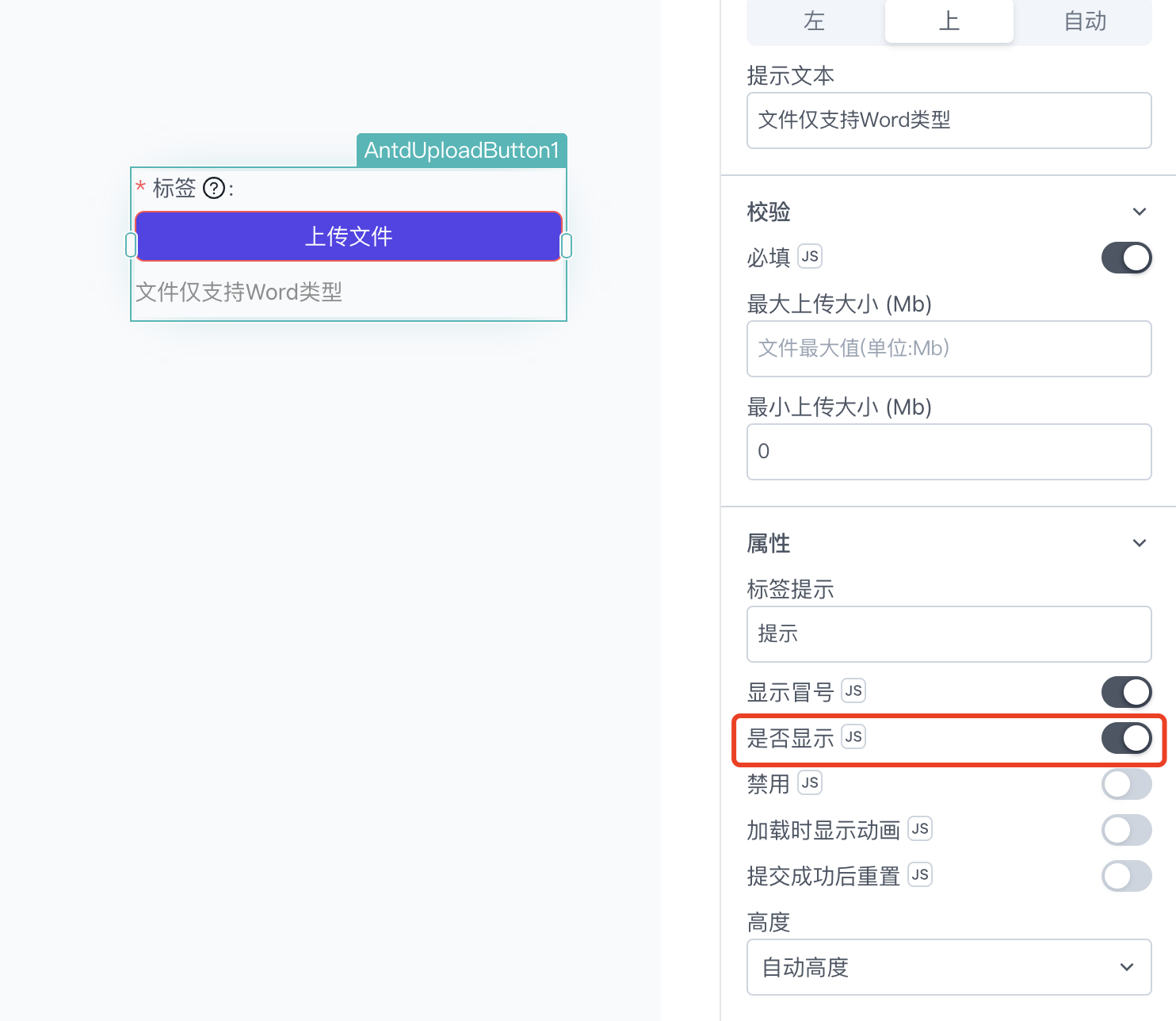Select the 上 label position tab

(949, 21)
